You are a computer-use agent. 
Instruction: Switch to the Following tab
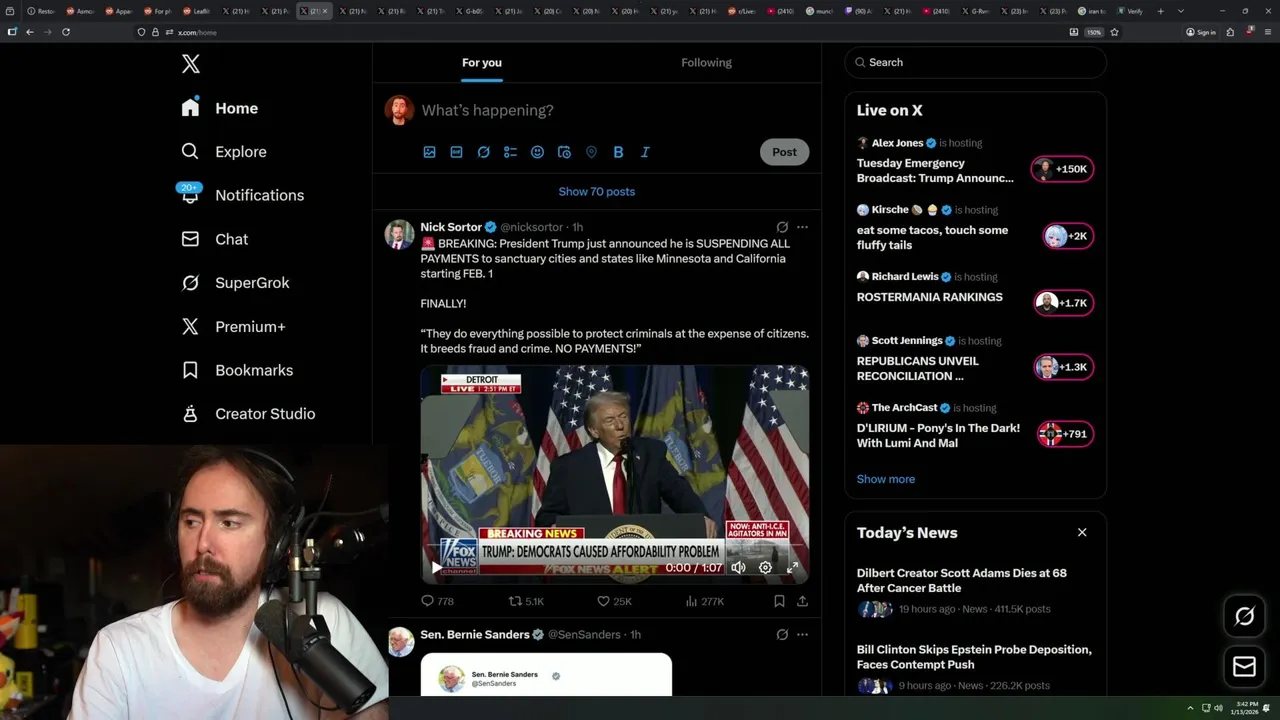[706, 62]
